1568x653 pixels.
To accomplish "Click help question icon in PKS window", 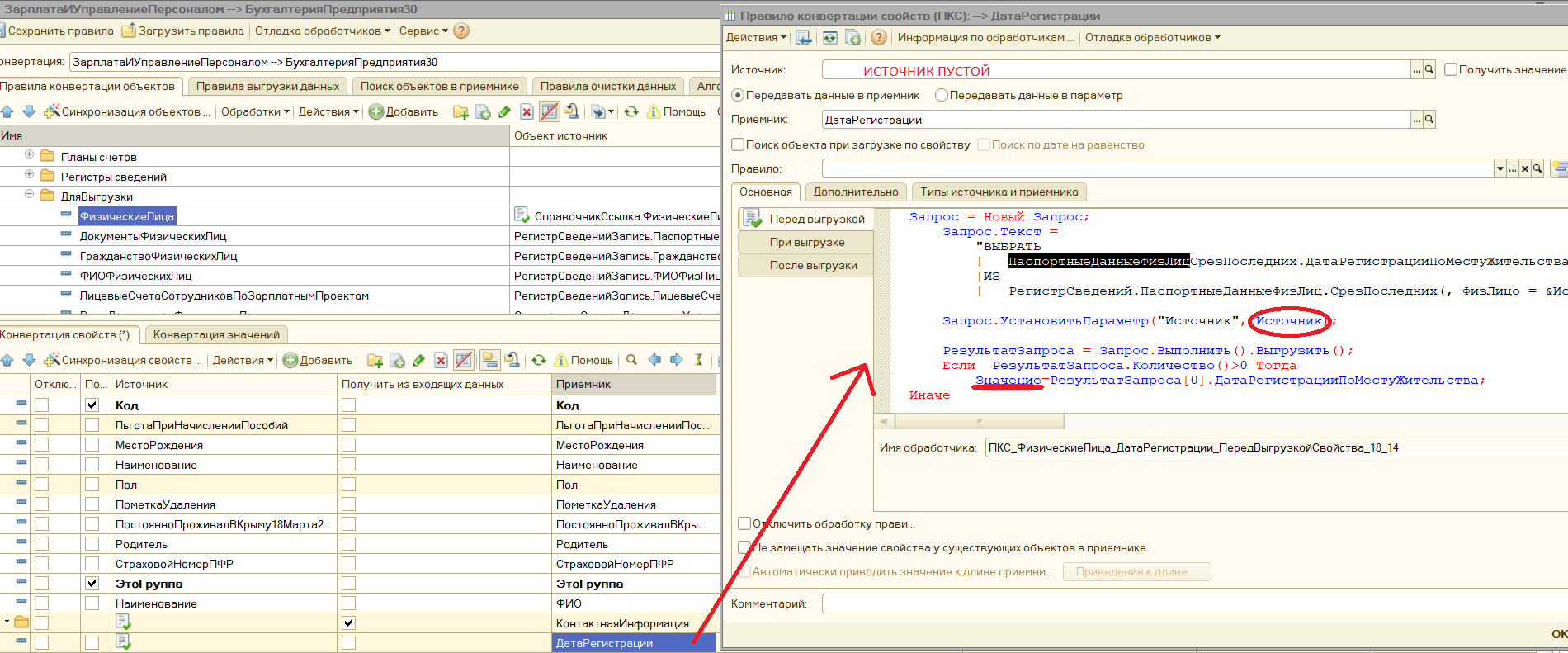I will pyautogui.click(x=879, y=37).
